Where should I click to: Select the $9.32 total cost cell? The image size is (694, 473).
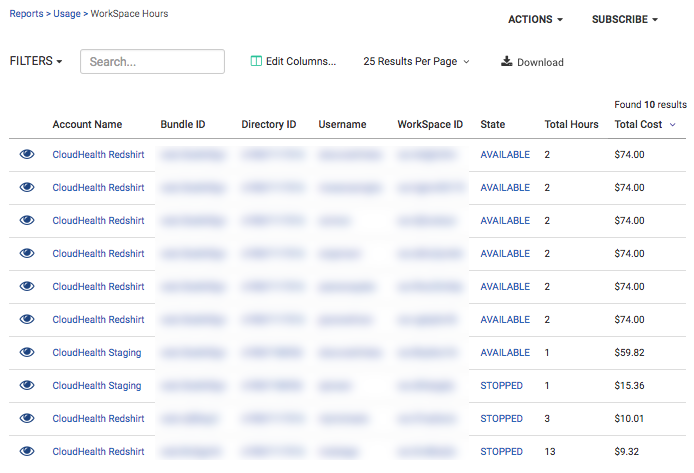click(x=626, y=452)
